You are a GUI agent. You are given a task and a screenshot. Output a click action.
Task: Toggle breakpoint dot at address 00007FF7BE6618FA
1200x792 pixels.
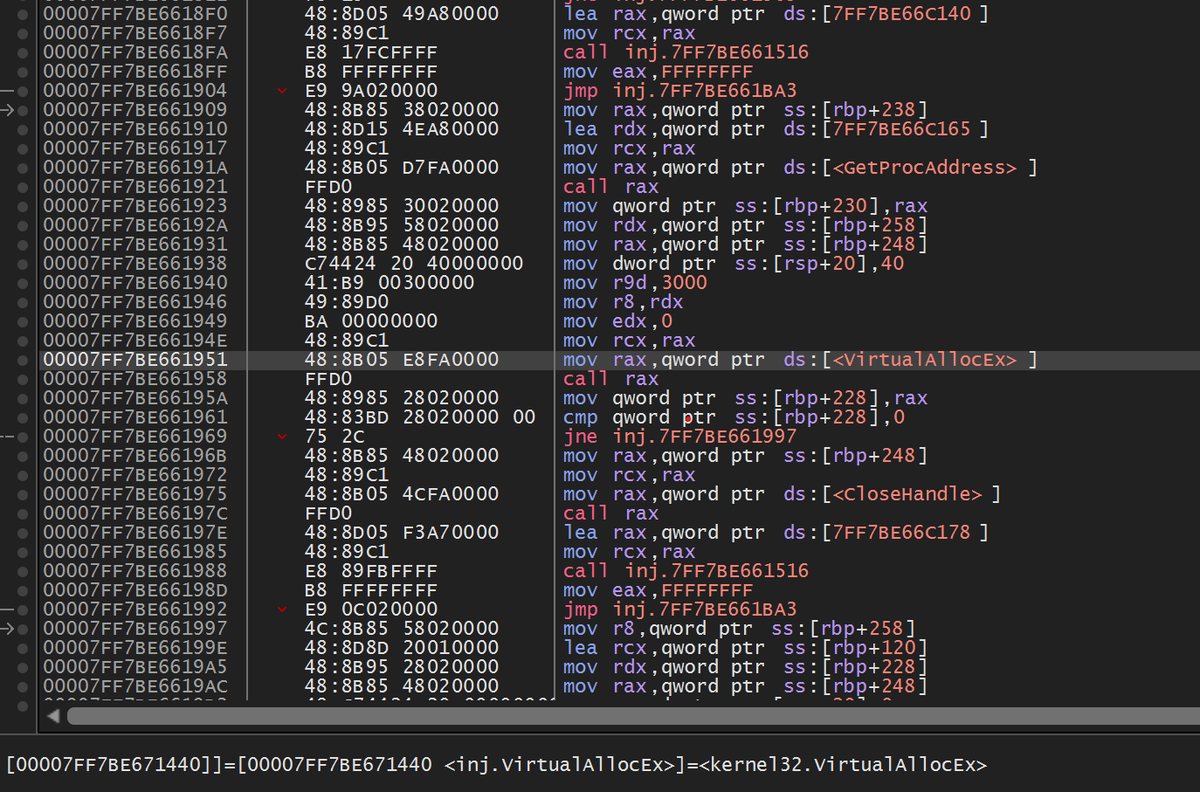click(x=24, y=52)
